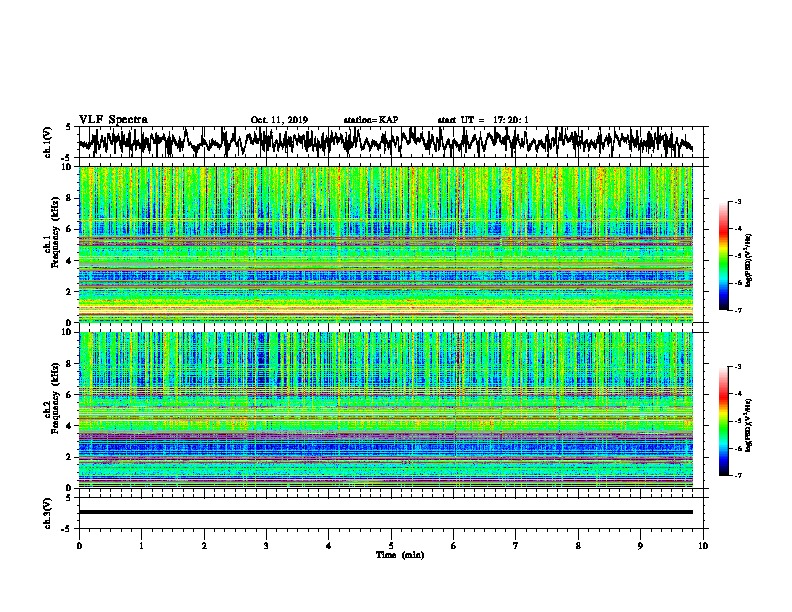Click the time axis tick label '9'
792x612 pixels.
tap(640, 546)
